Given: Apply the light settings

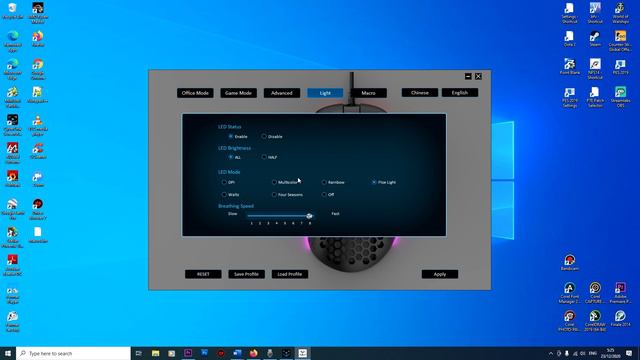Looking at the screenshot, I should pos(440,274).
